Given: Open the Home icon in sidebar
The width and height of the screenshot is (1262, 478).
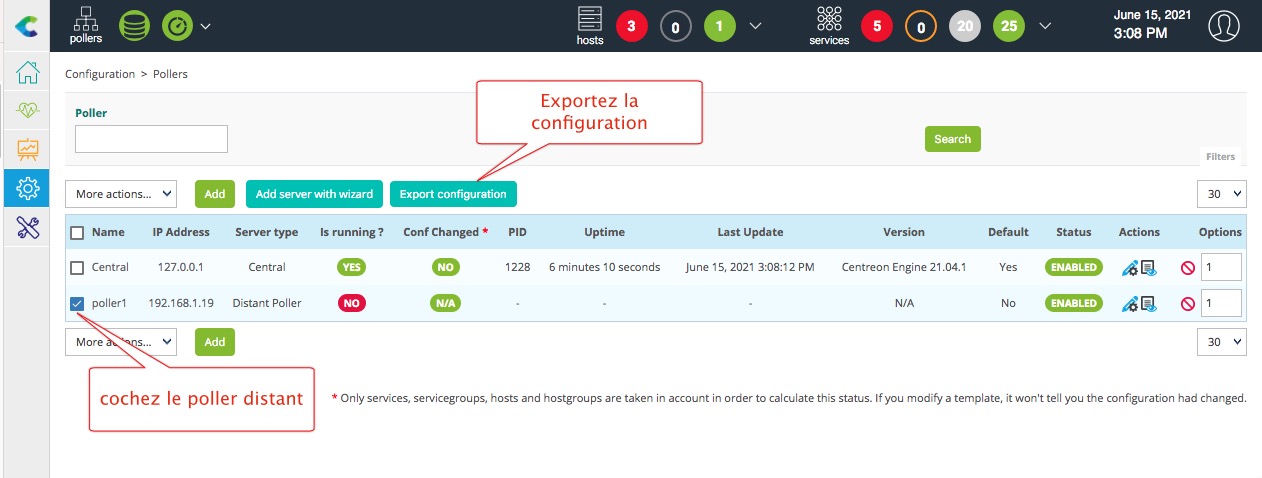Looking at the screenshot, I should pos(27,73).
